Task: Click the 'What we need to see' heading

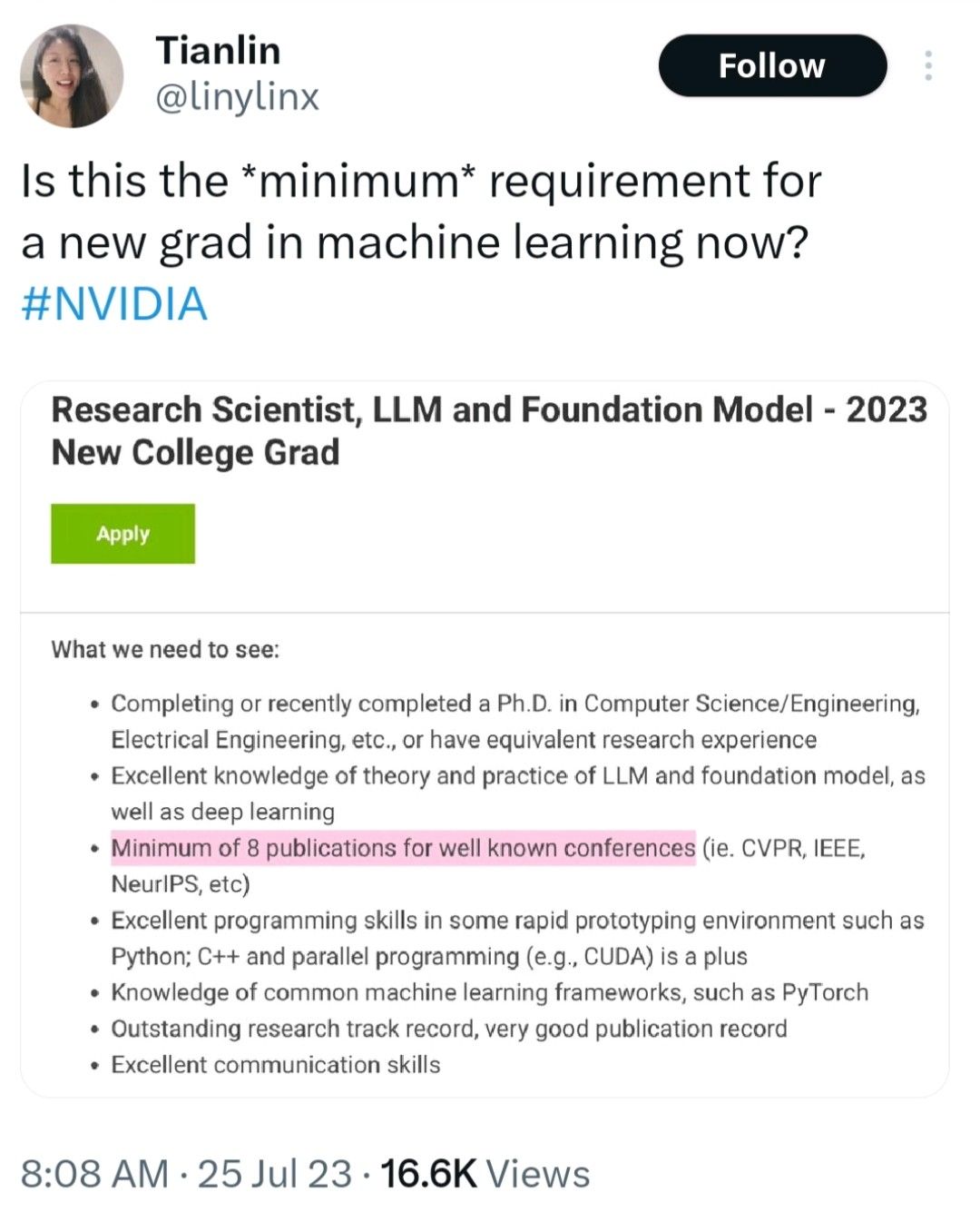Action: pos(165,649)
